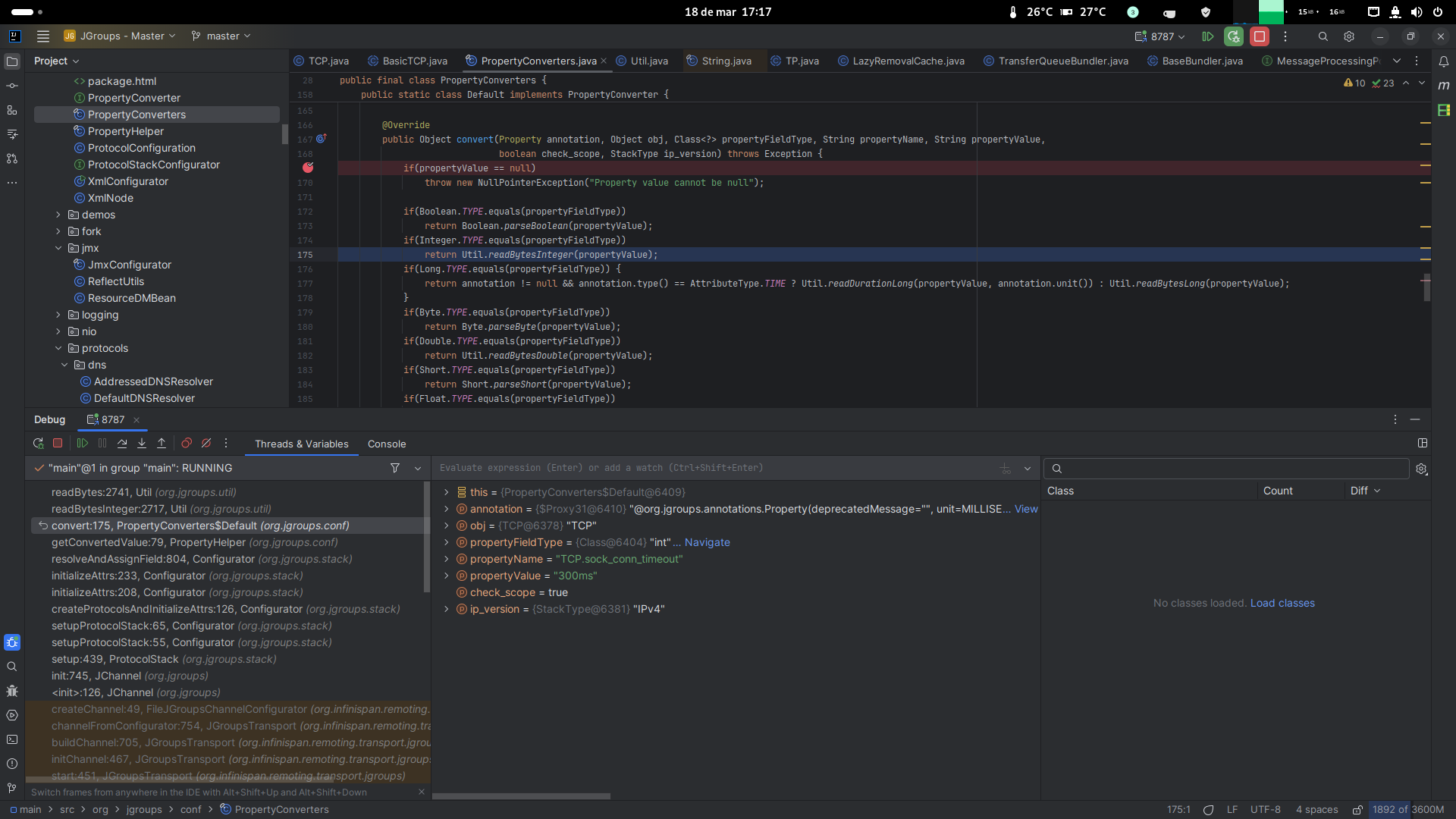Toggle read-only lock in status bar
This screenshot has height=819, width=1456.
1357,809
